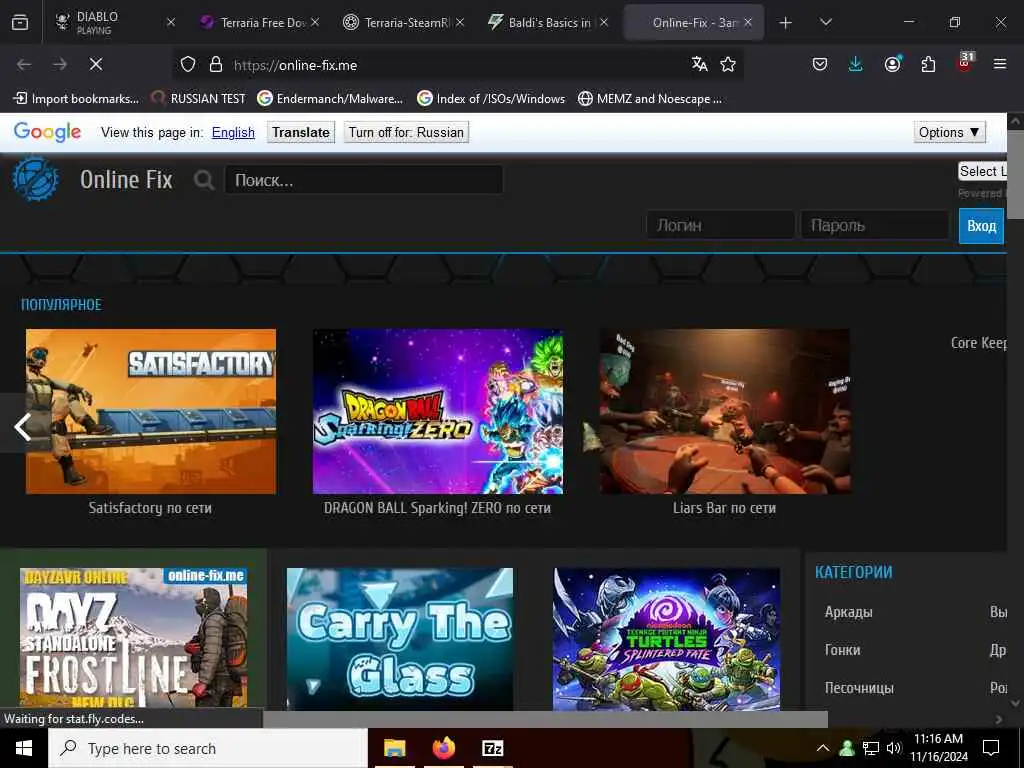
Task: Open RUSSIAN TEST bookmark
Action: pyautogui.click(x=198, y=99)
